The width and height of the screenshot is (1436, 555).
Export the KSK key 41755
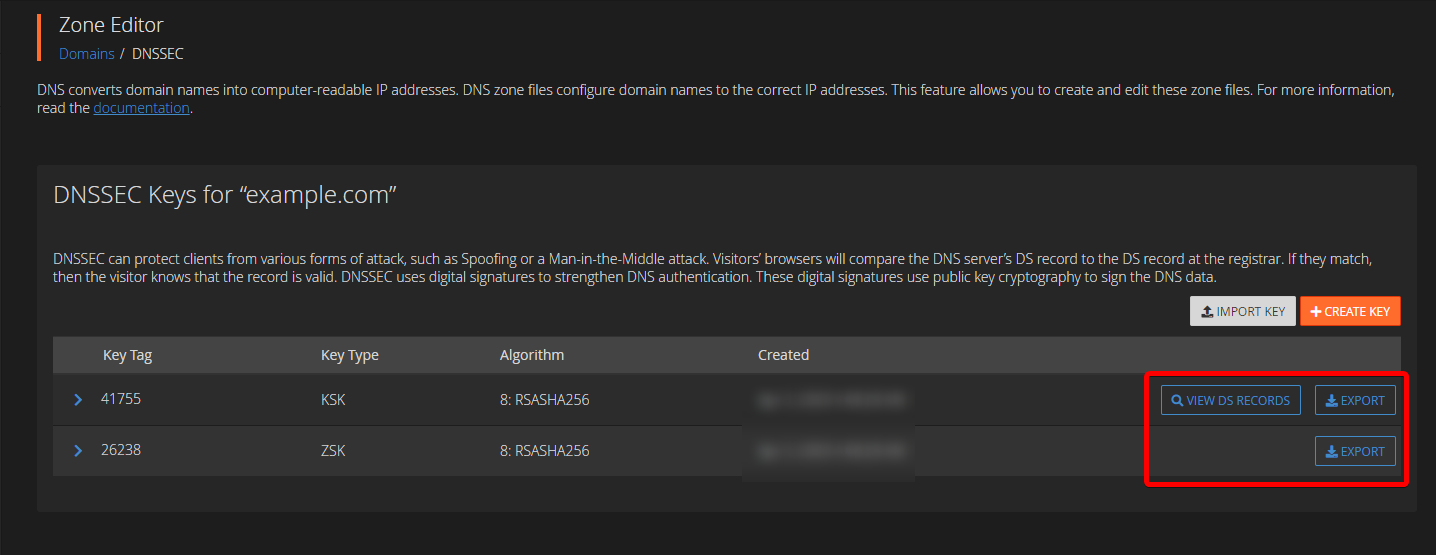pos(1355,401)
